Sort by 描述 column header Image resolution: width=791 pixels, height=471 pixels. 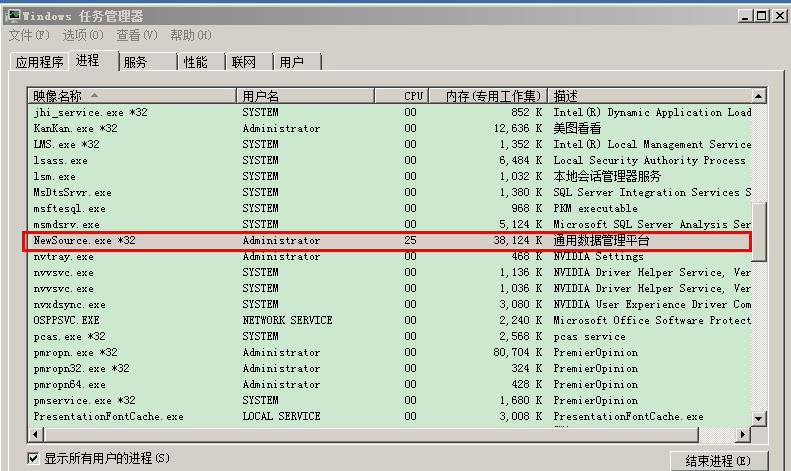click(650, 96)
